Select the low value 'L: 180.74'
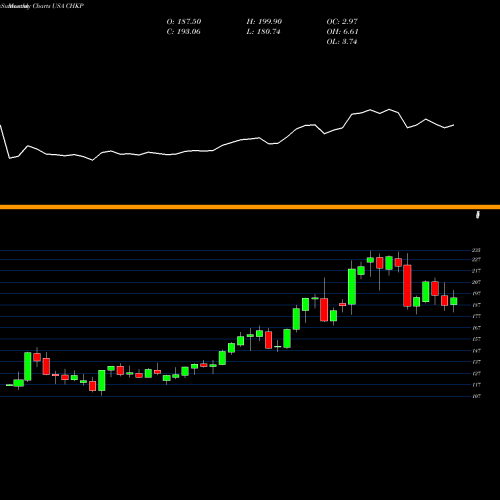 263,32
